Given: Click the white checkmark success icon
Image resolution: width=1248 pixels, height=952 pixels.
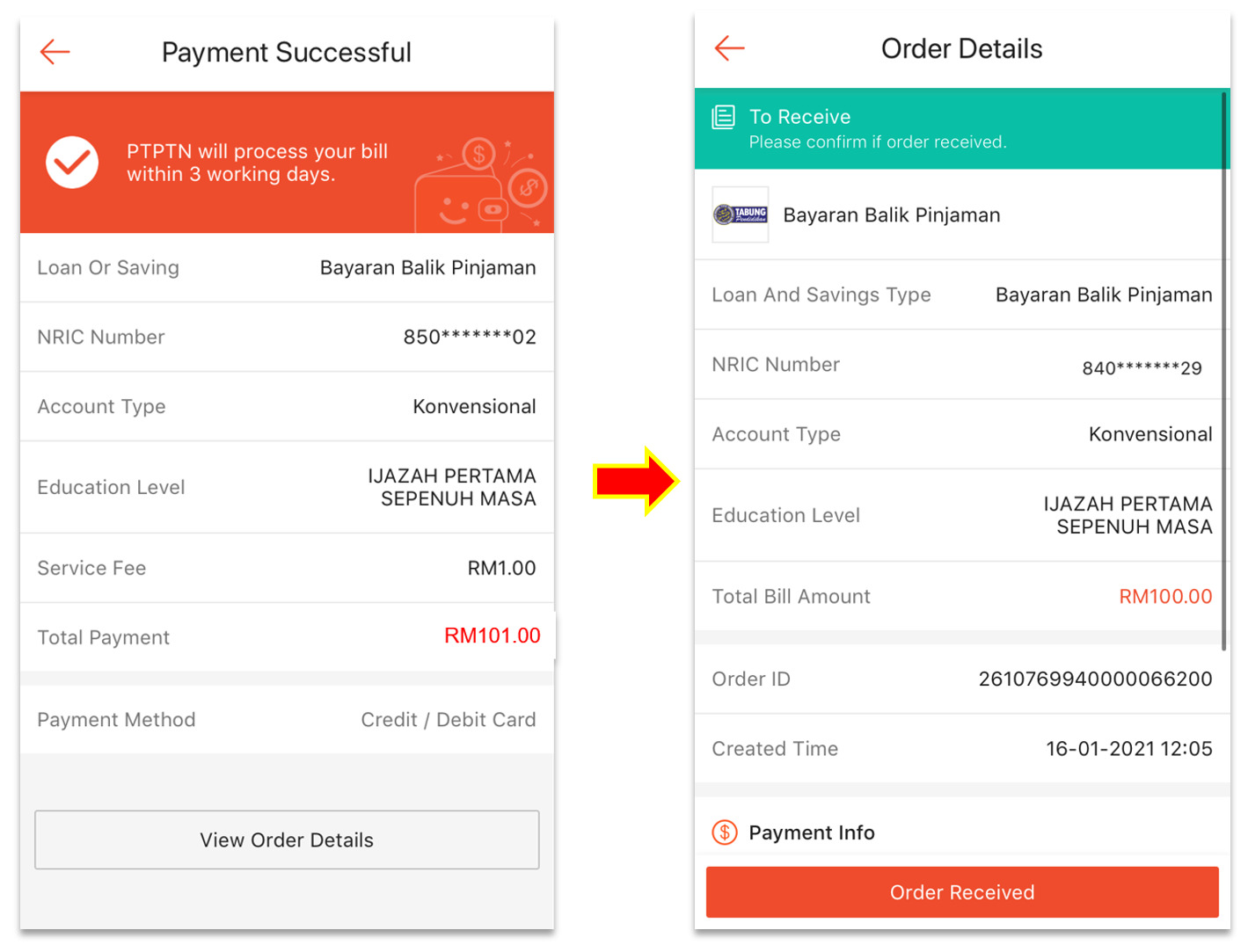Looking at the screenshot, I should [x=72, y=163].
